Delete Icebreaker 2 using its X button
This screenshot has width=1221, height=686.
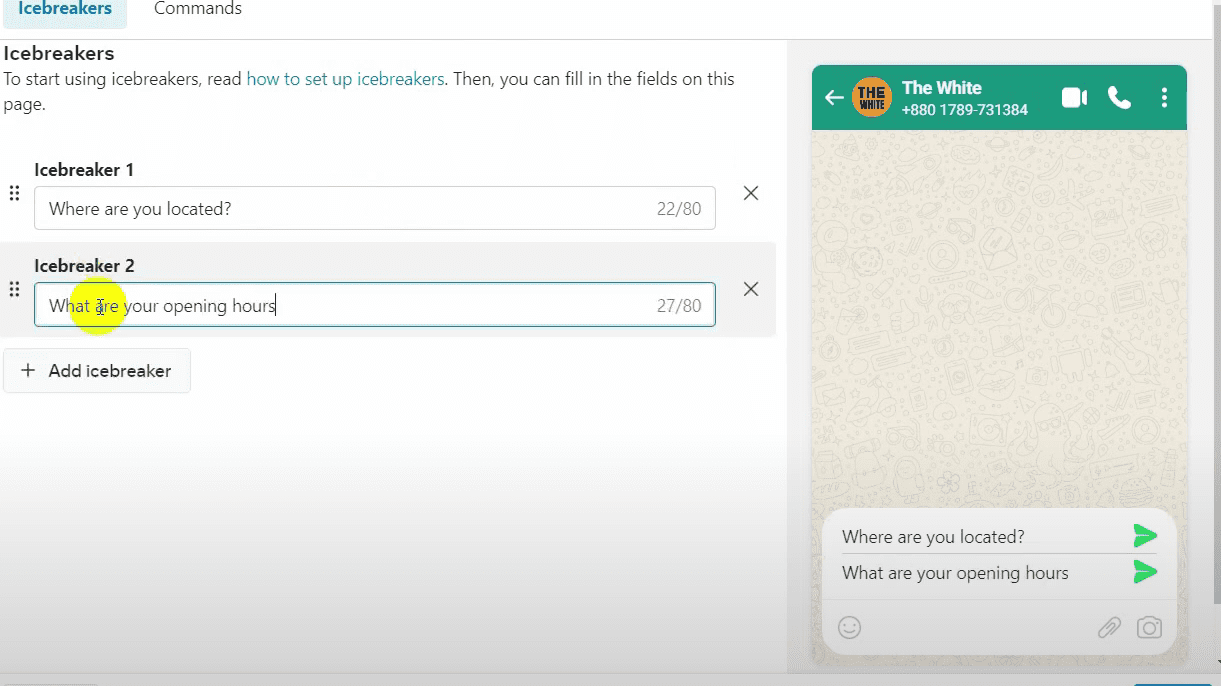tap(751, 290)
